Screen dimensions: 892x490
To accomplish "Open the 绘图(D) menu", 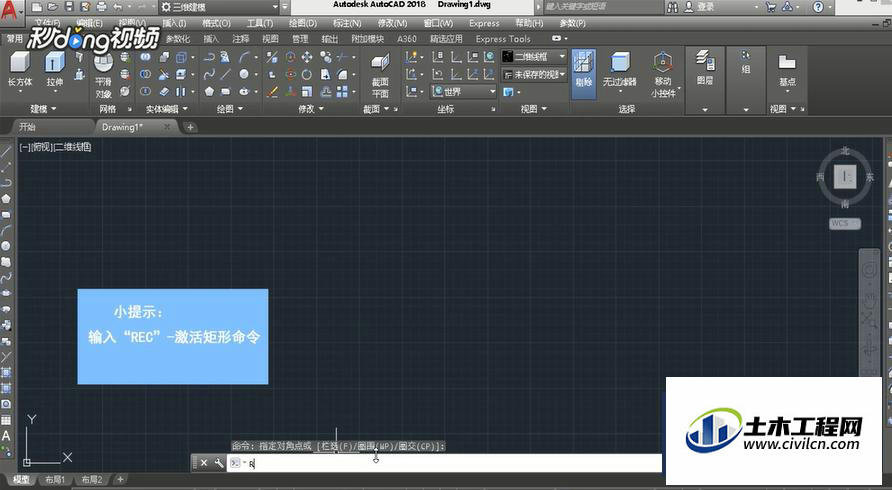I will pos(303,23).
